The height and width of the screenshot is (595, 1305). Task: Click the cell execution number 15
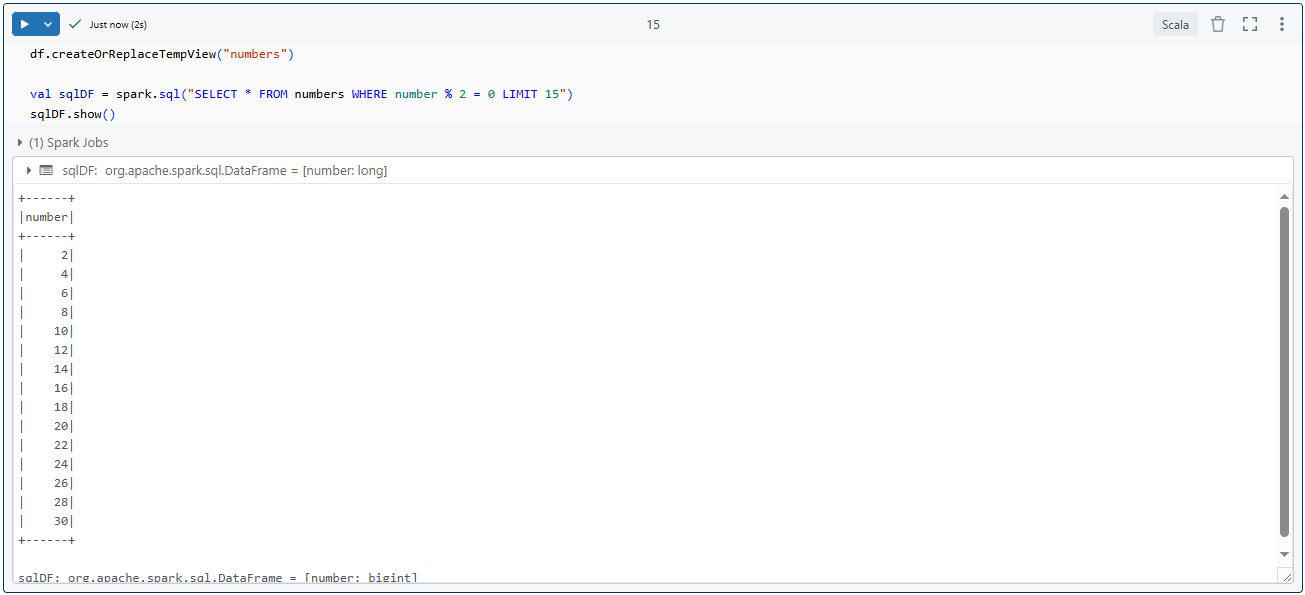[x=653, y=24]
